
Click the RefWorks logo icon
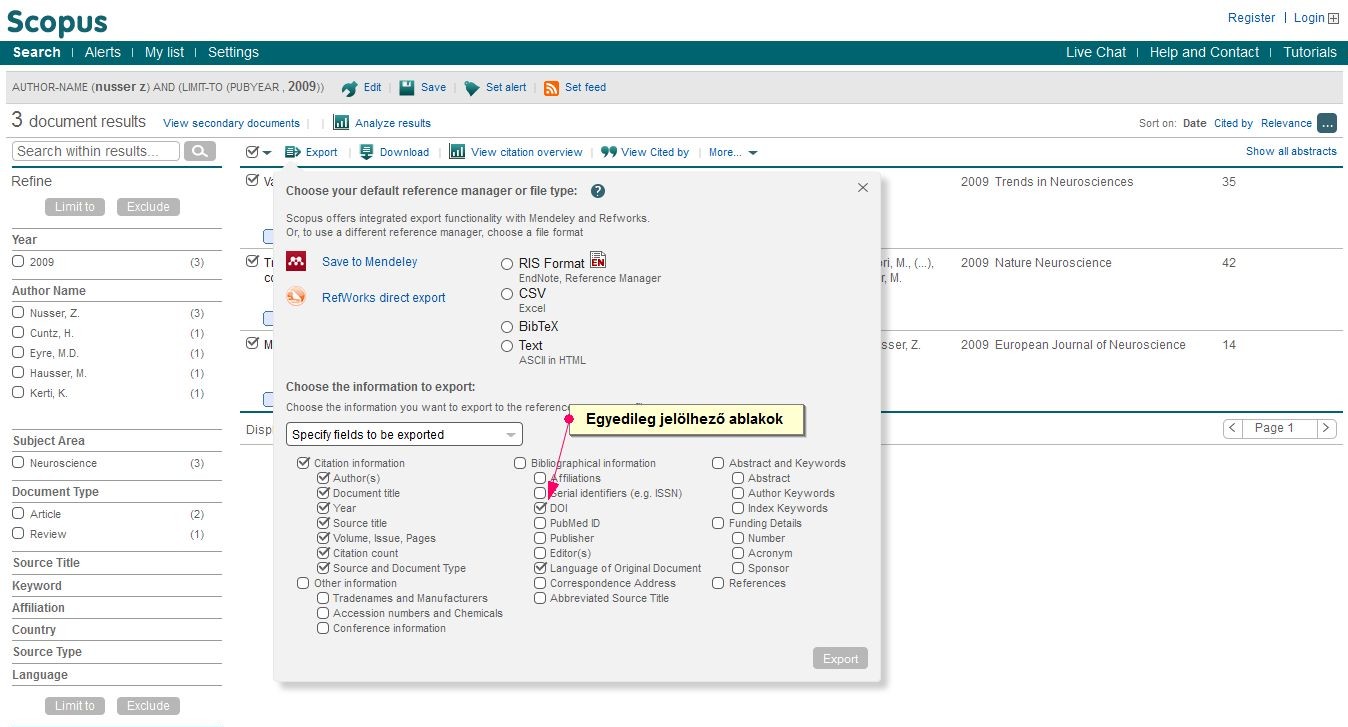296,297
